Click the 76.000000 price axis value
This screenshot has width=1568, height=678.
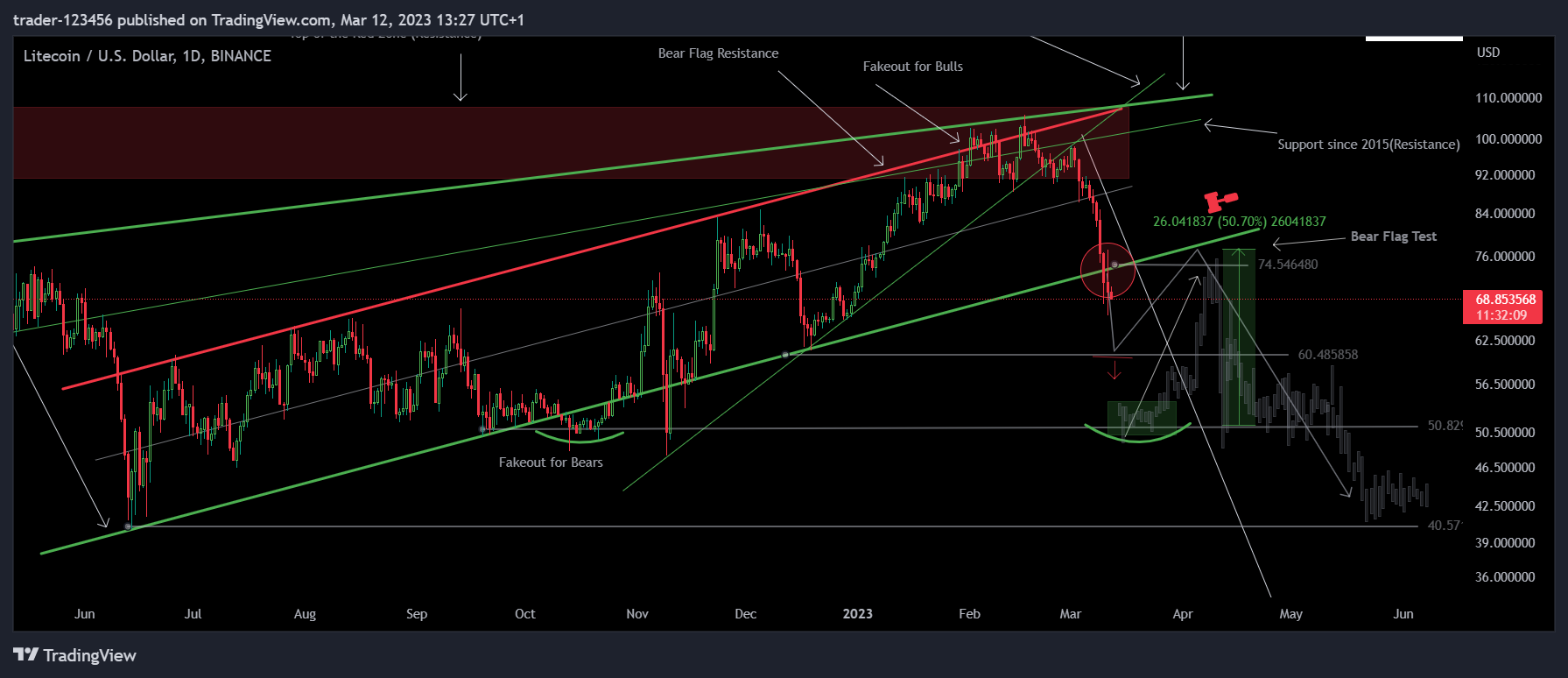pyautogui.click(x=1505, y=257)
